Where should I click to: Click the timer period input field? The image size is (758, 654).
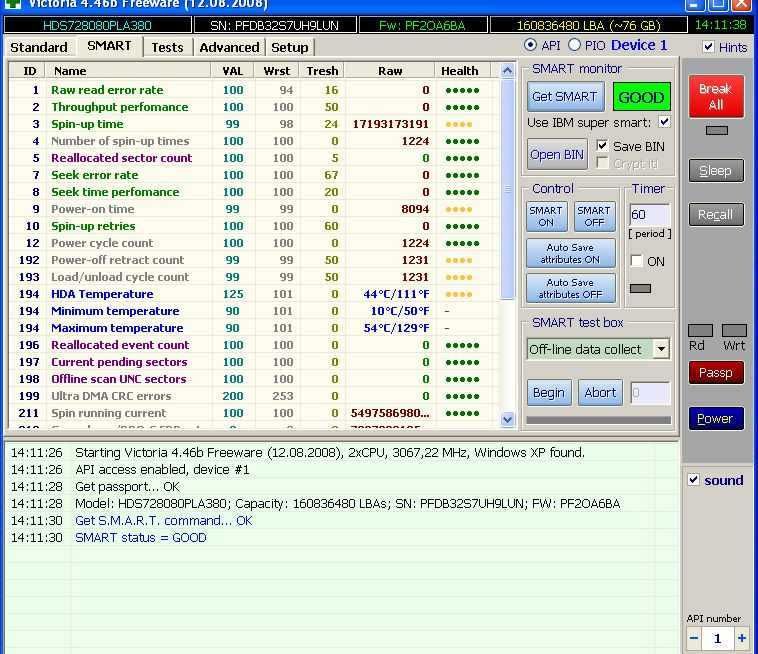coord(650,215)
